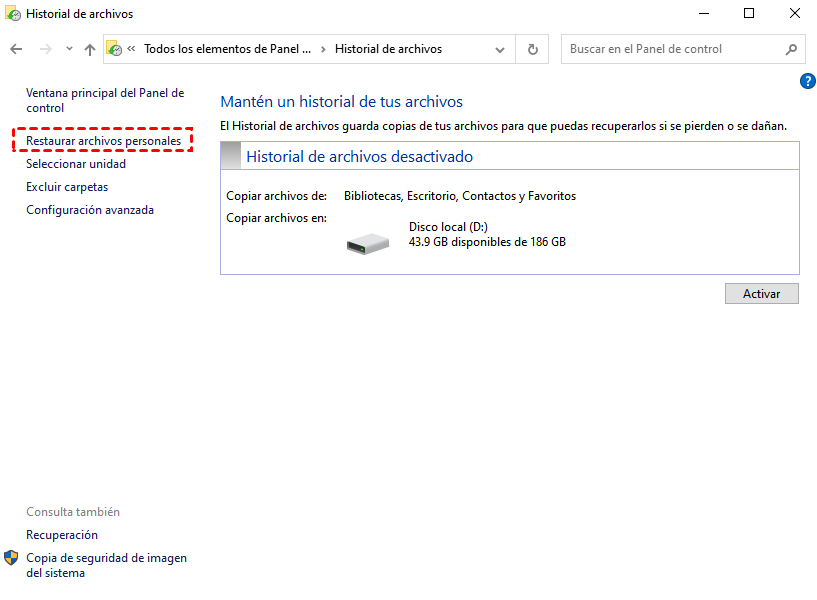817x600 pixels.
Task: Go back using the back arrow
Action: (x=16, y=49)
